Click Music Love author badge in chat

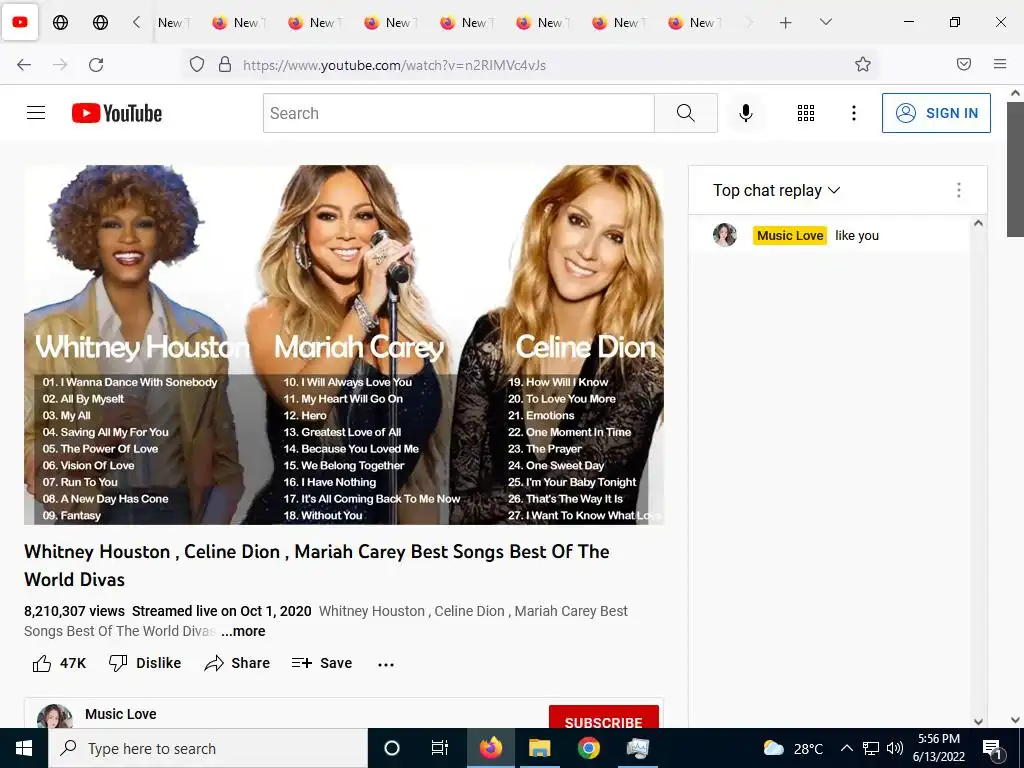790,236
